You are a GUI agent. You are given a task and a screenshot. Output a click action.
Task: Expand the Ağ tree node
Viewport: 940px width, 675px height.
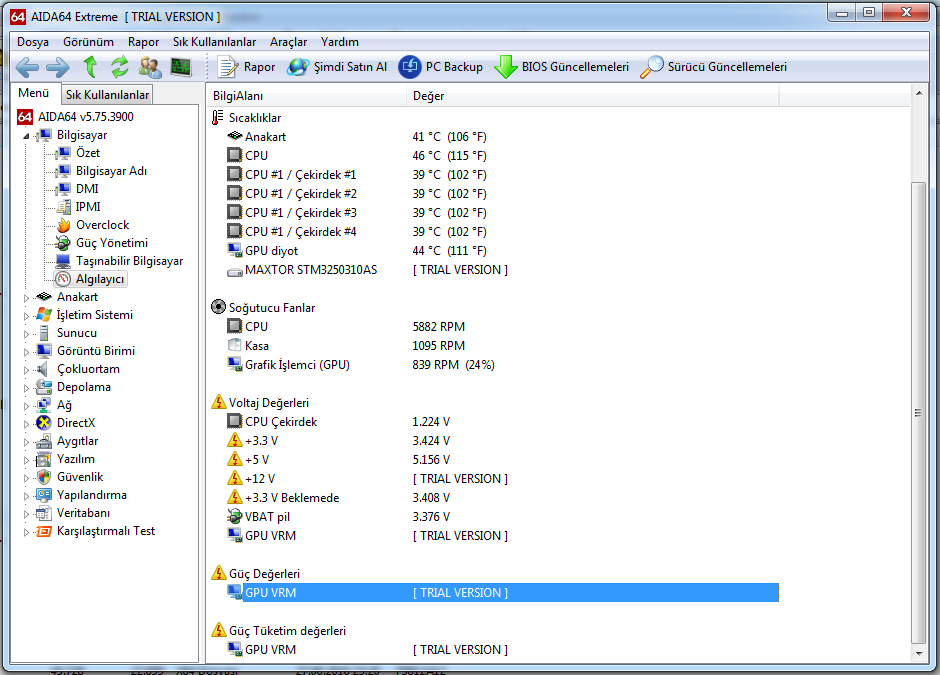coord(26,406)
